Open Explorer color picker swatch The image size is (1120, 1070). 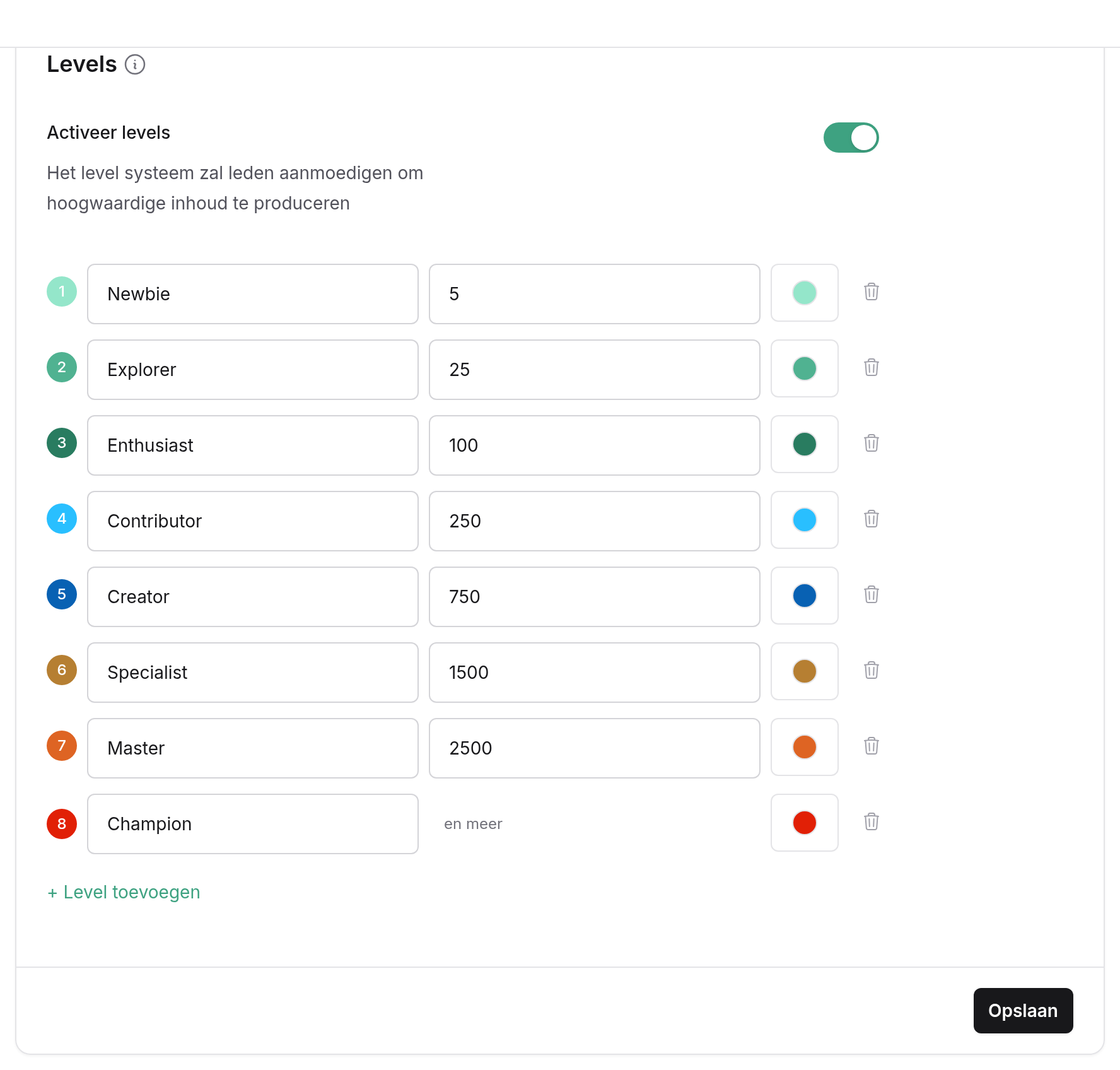click(x=805, y=368)
